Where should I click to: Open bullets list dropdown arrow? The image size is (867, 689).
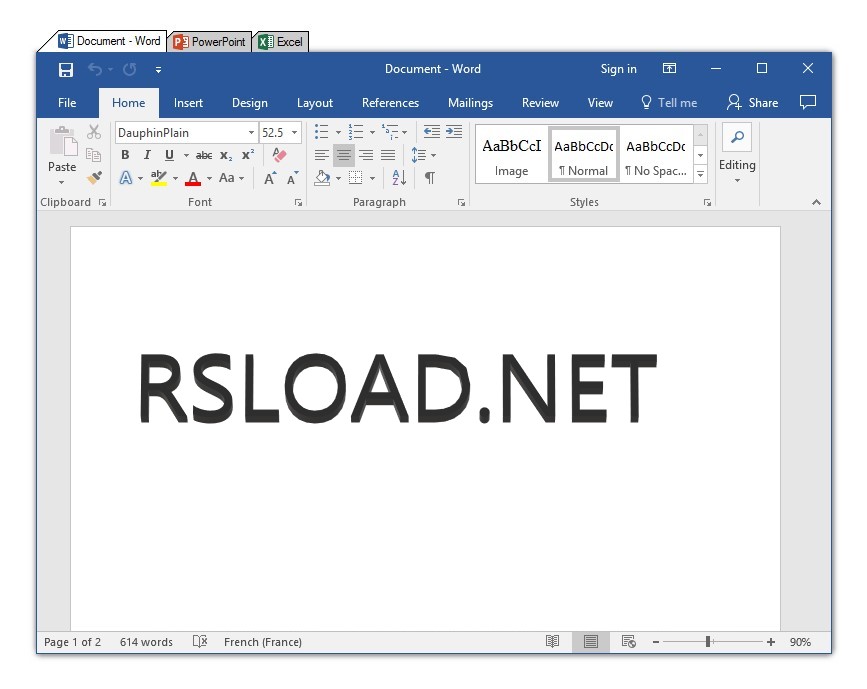338,132
